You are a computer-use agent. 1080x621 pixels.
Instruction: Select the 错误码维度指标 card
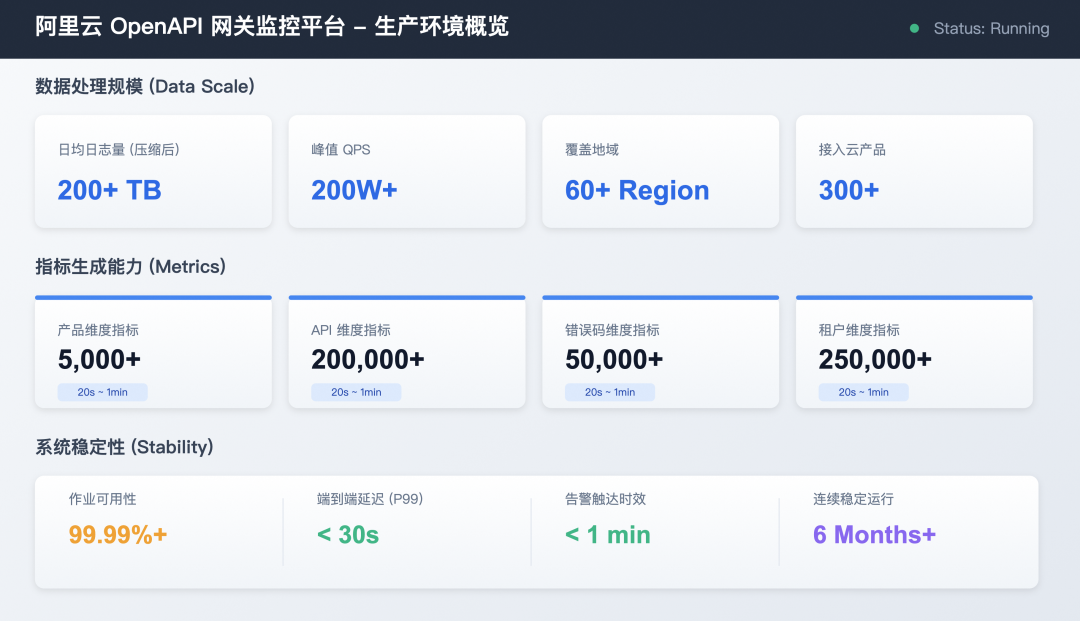pyautogui.click(x=660, y=352)
